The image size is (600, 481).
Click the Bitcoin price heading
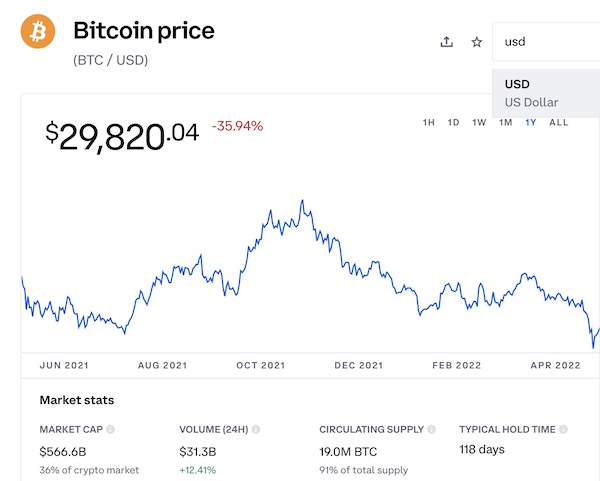click(144, 31)
